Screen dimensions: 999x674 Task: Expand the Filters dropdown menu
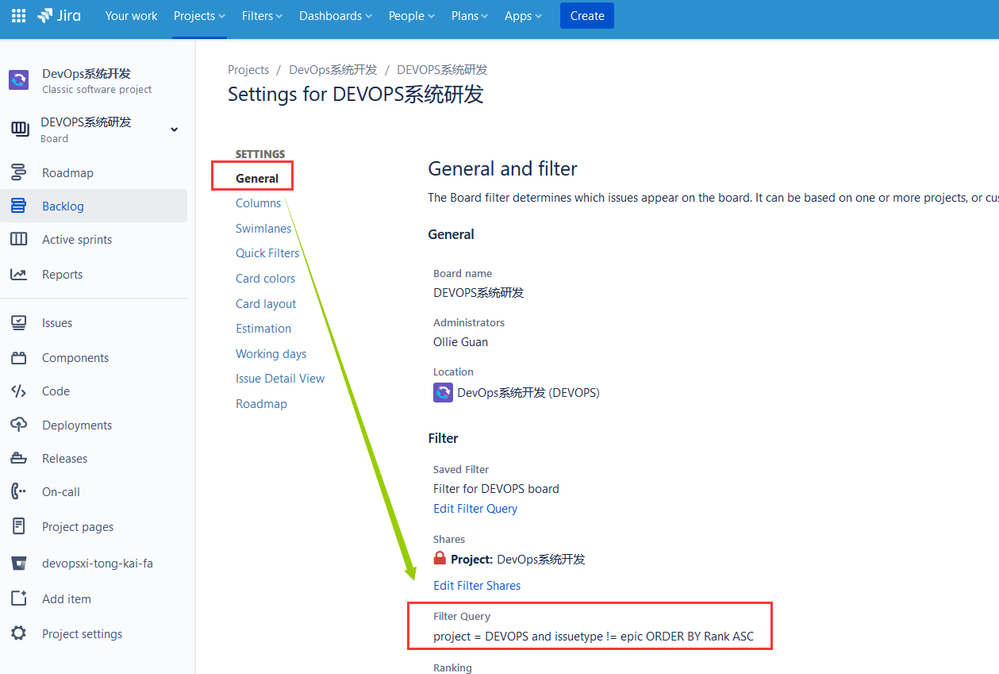(x=262, y=16)
